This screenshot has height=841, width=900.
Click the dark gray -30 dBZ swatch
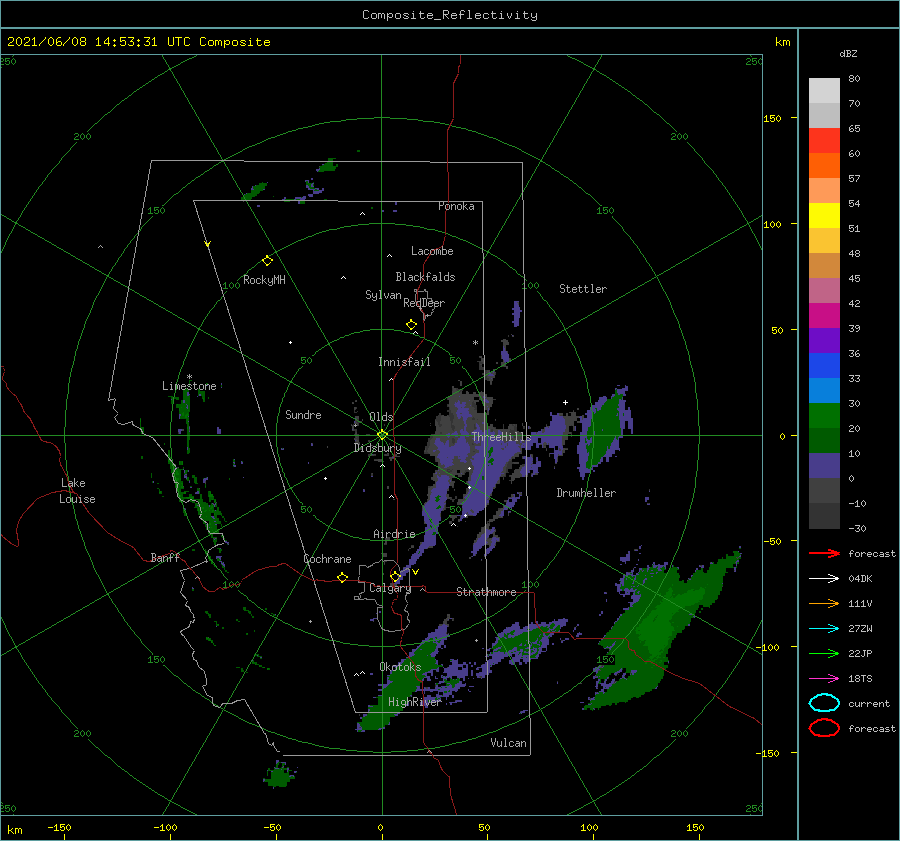click(x=824, y=516)
